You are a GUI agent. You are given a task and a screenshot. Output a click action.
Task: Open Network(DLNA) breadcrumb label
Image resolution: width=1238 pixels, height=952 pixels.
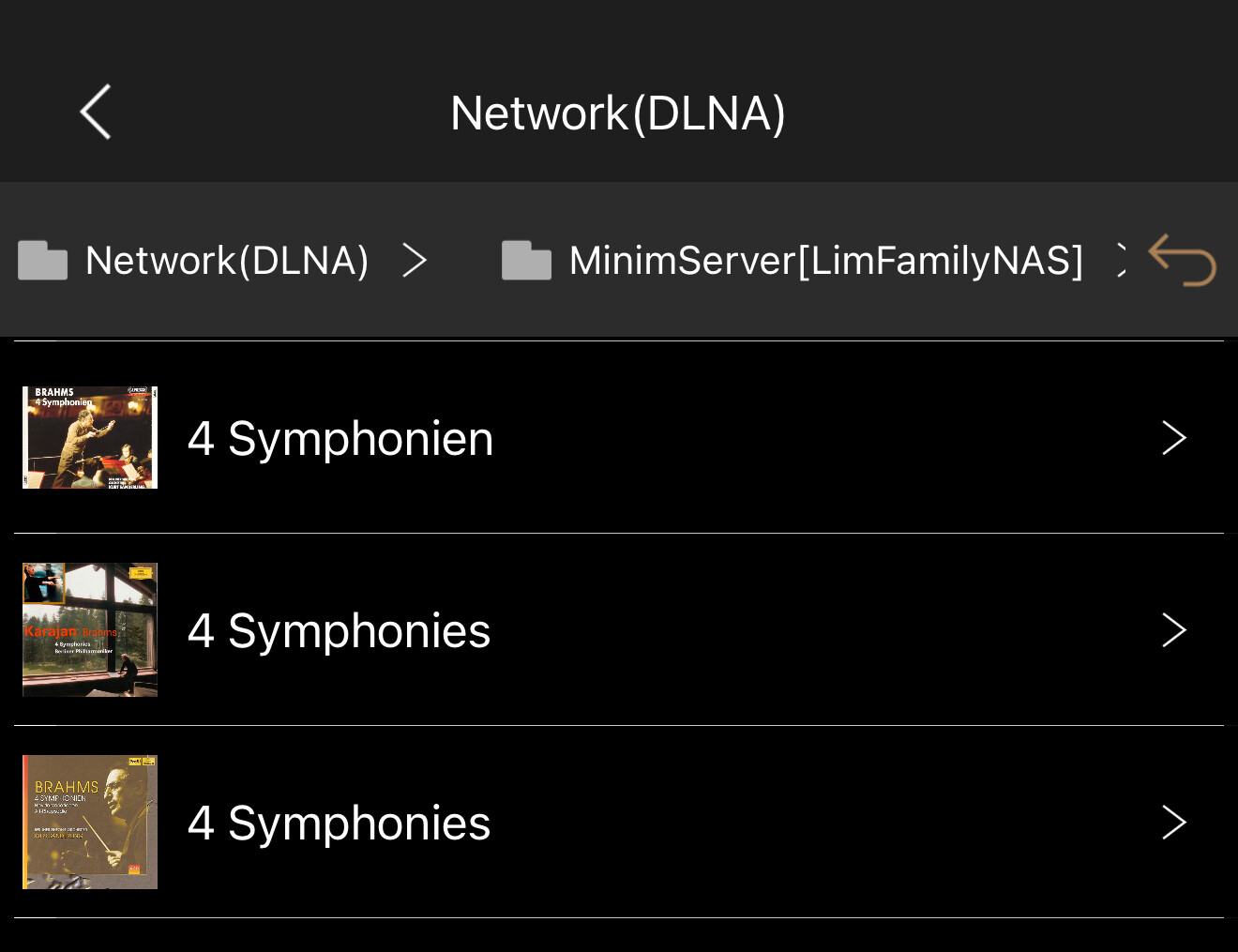pos(227,261)
